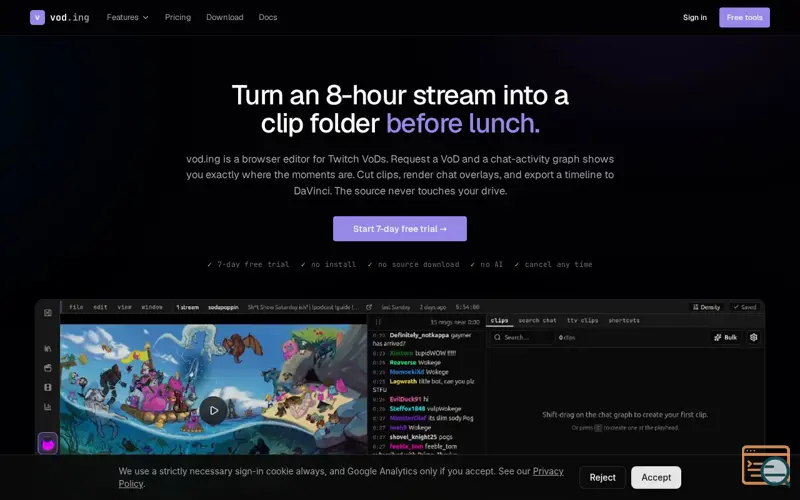
Task: Click EvilDuck91 chat username
Action: [x=405, y=399]
